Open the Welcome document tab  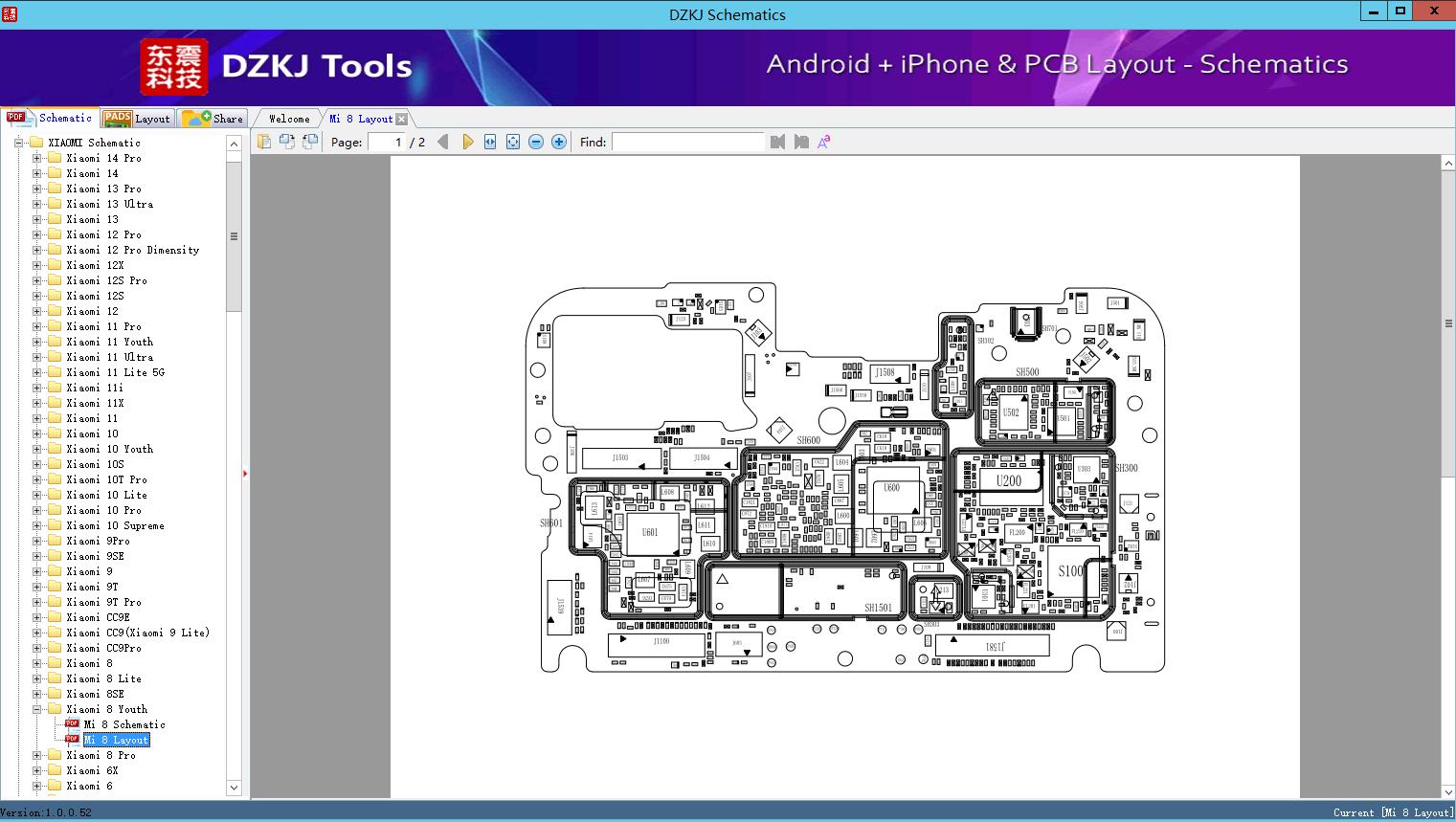pos(289,119)
